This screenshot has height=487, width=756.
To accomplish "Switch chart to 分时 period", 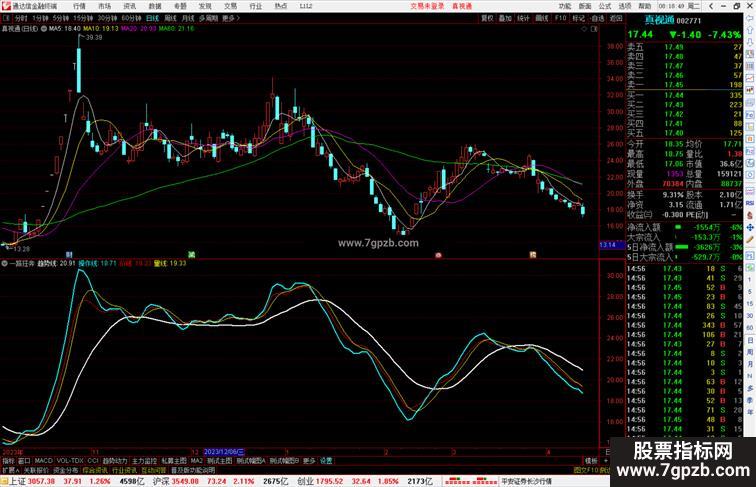I will point(21,18).
